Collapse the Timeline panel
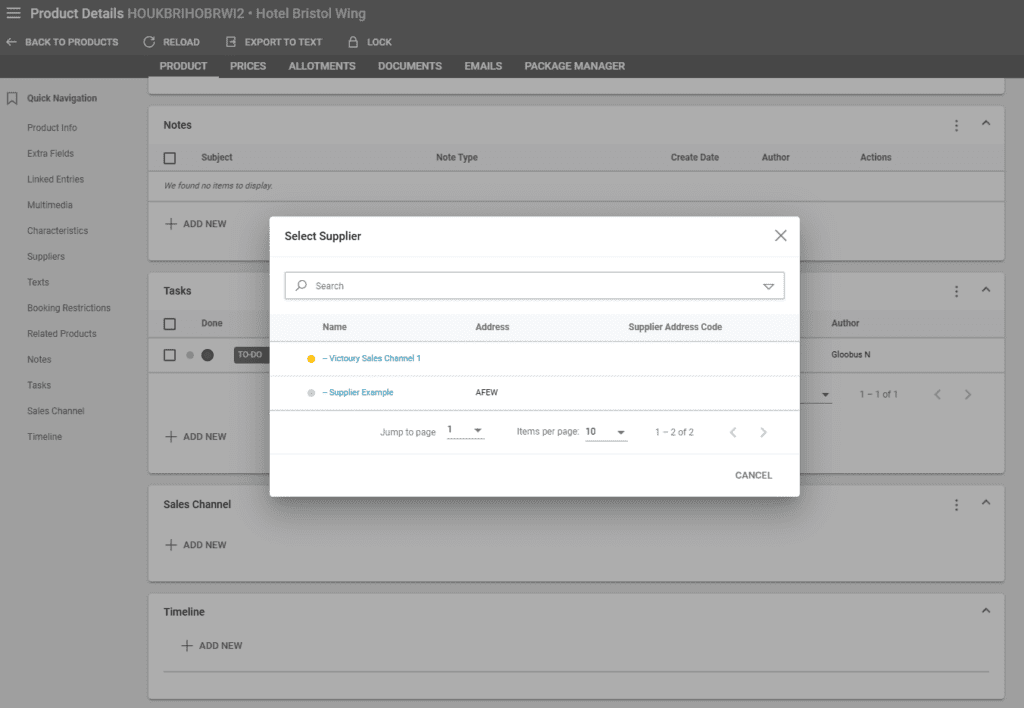This screenshot has width=1024, height=708. pyautogui.click(x=985, y=611)
